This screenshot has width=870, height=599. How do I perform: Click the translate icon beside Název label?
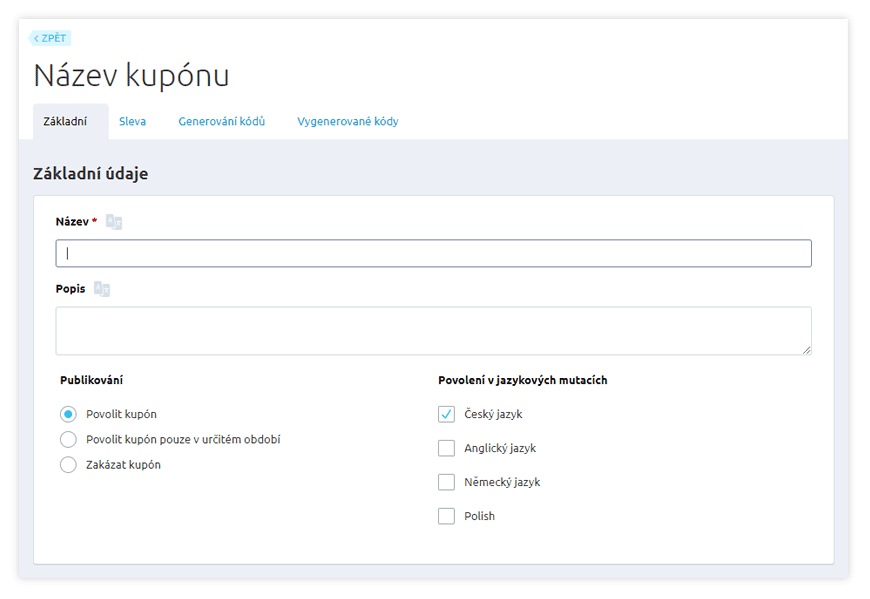tap(114, 222)
